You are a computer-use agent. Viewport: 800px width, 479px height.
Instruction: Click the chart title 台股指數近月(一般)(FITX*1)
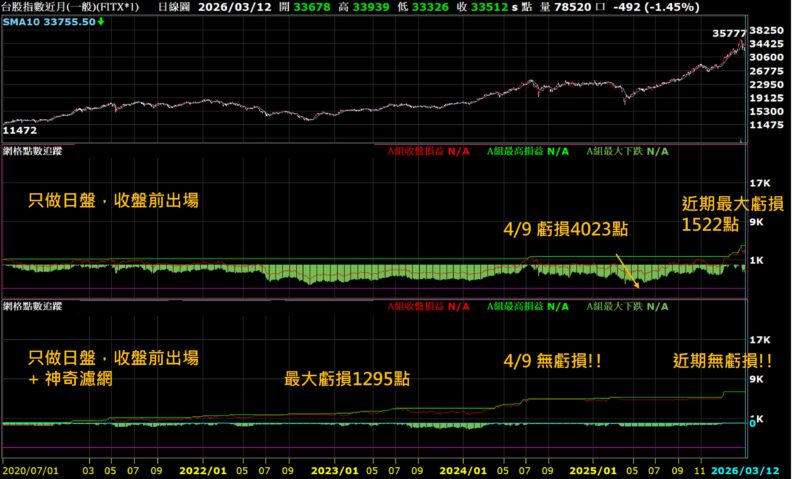tap(69, 7)
